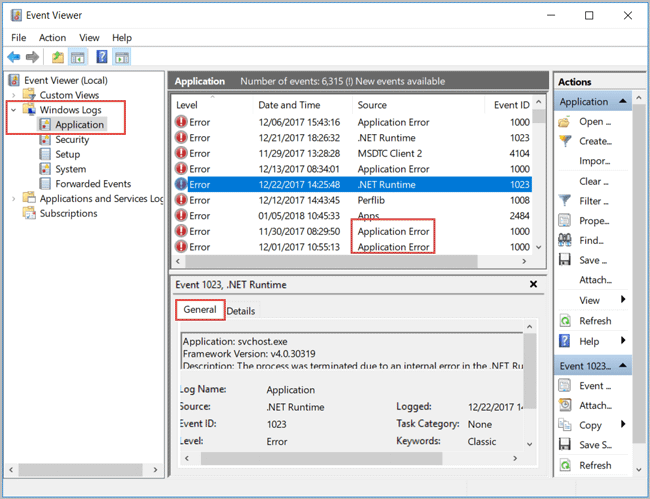This screenshot has height=499, width=650.
Task: Click Actions pane vertical scroll down arrow
Action: click(x=639, y=470)
